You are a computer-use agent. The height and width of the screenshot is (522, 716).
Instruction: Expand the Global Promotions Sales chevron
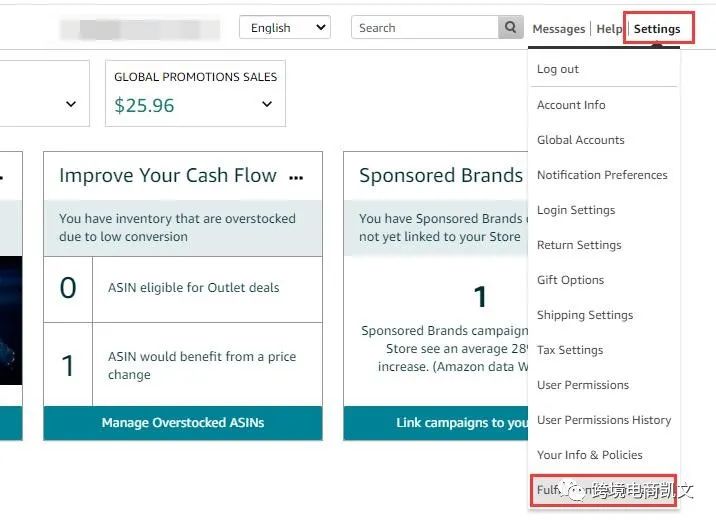(x=267, y=104)
